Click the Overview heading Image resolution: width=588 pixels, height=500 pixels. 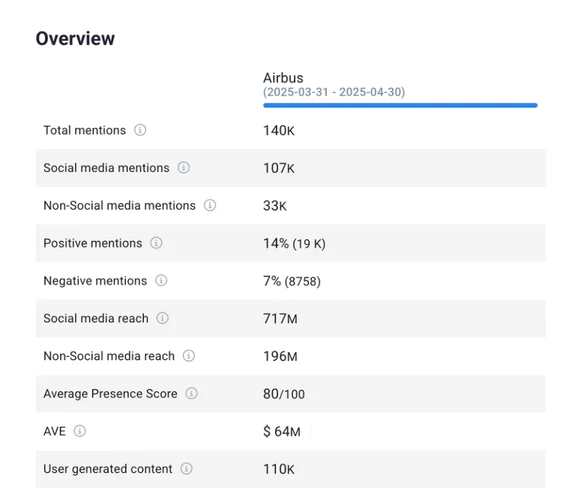(75, 39)
